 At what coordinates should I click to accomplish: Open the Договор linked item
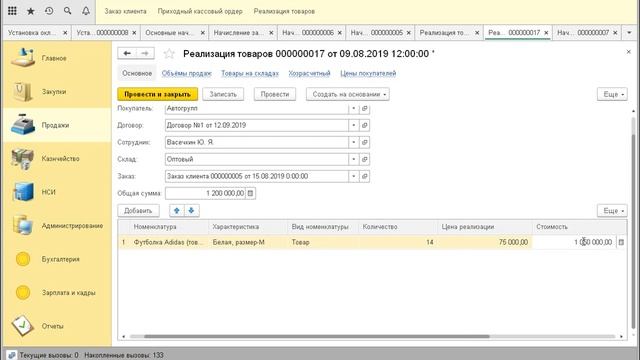pyautogui.click(x=364, y=125)
